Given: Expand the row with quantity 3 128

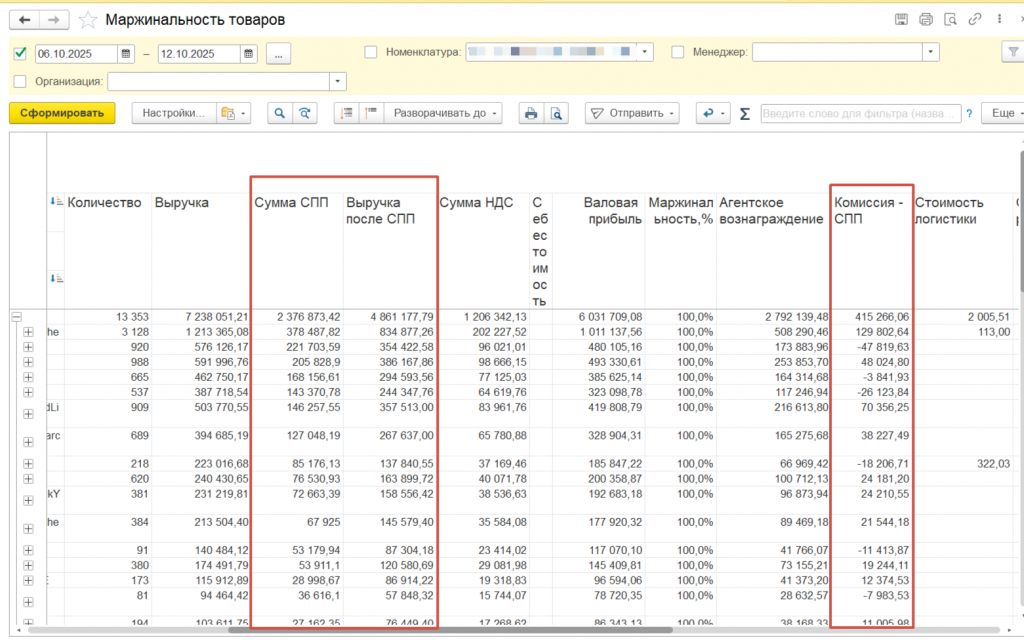Looking at the screenshot, I should 28,332.
